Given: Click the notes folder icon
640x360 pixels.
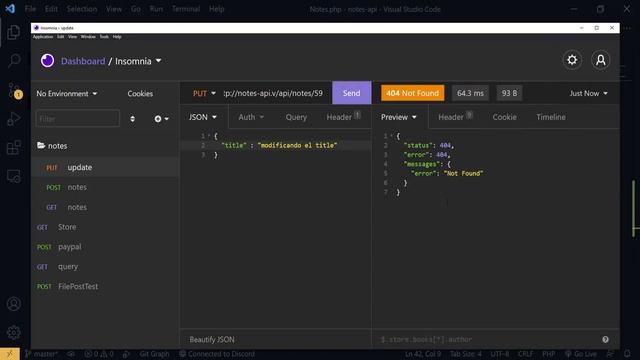Looking at the screenshot, I should [x=41, y=145].
